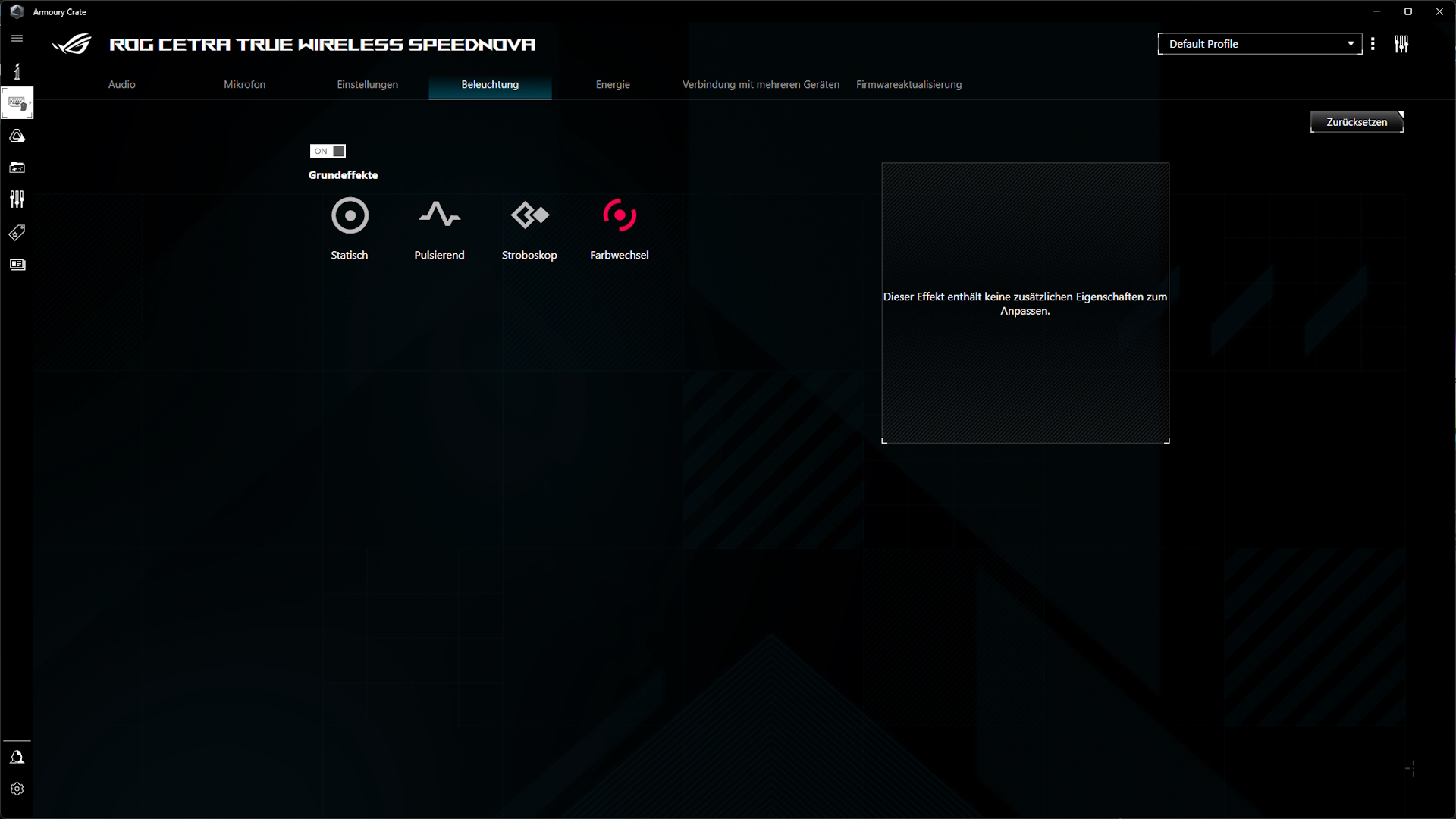The width and height of the screenshot is (1456, 819).
Task: Open the Scenario Profiles sliders icon
Action: pos(17,199)
